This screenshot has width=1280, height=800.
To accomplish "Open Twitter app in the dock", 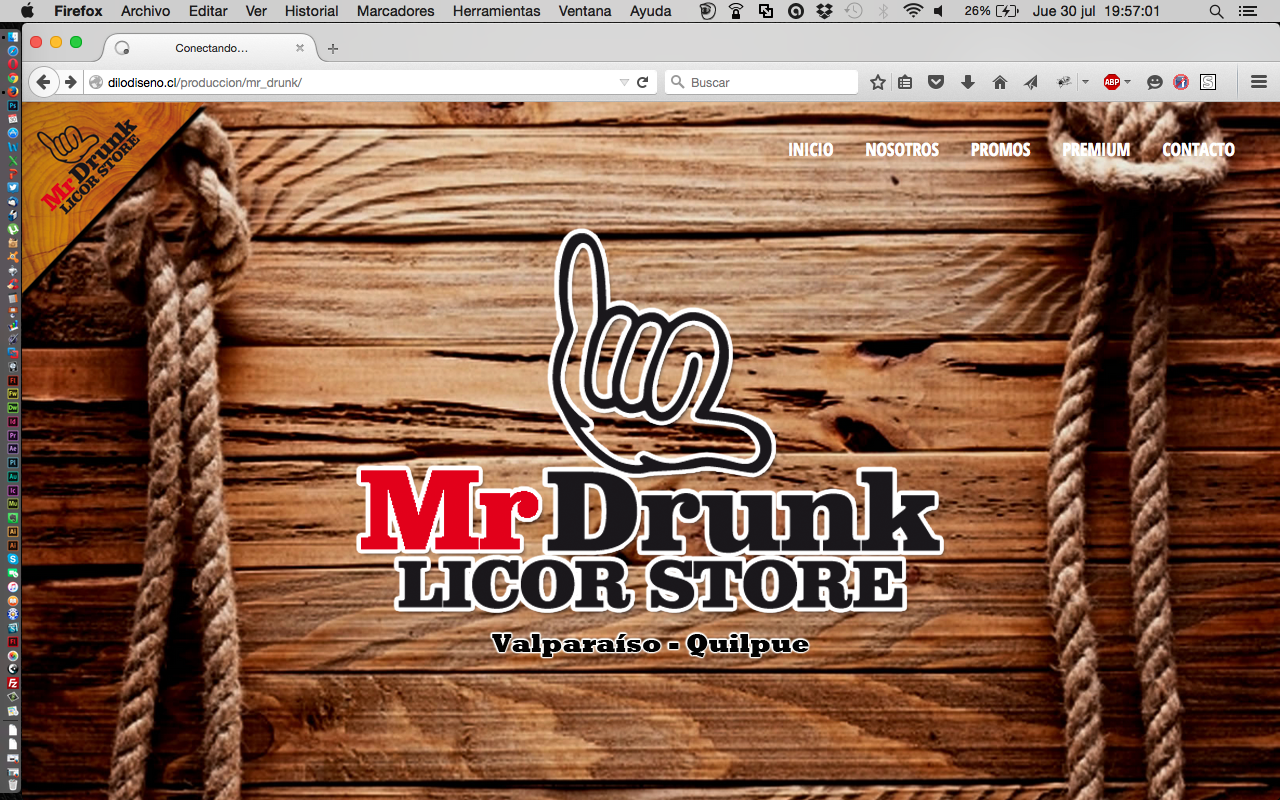I will [x=13, y=187].
